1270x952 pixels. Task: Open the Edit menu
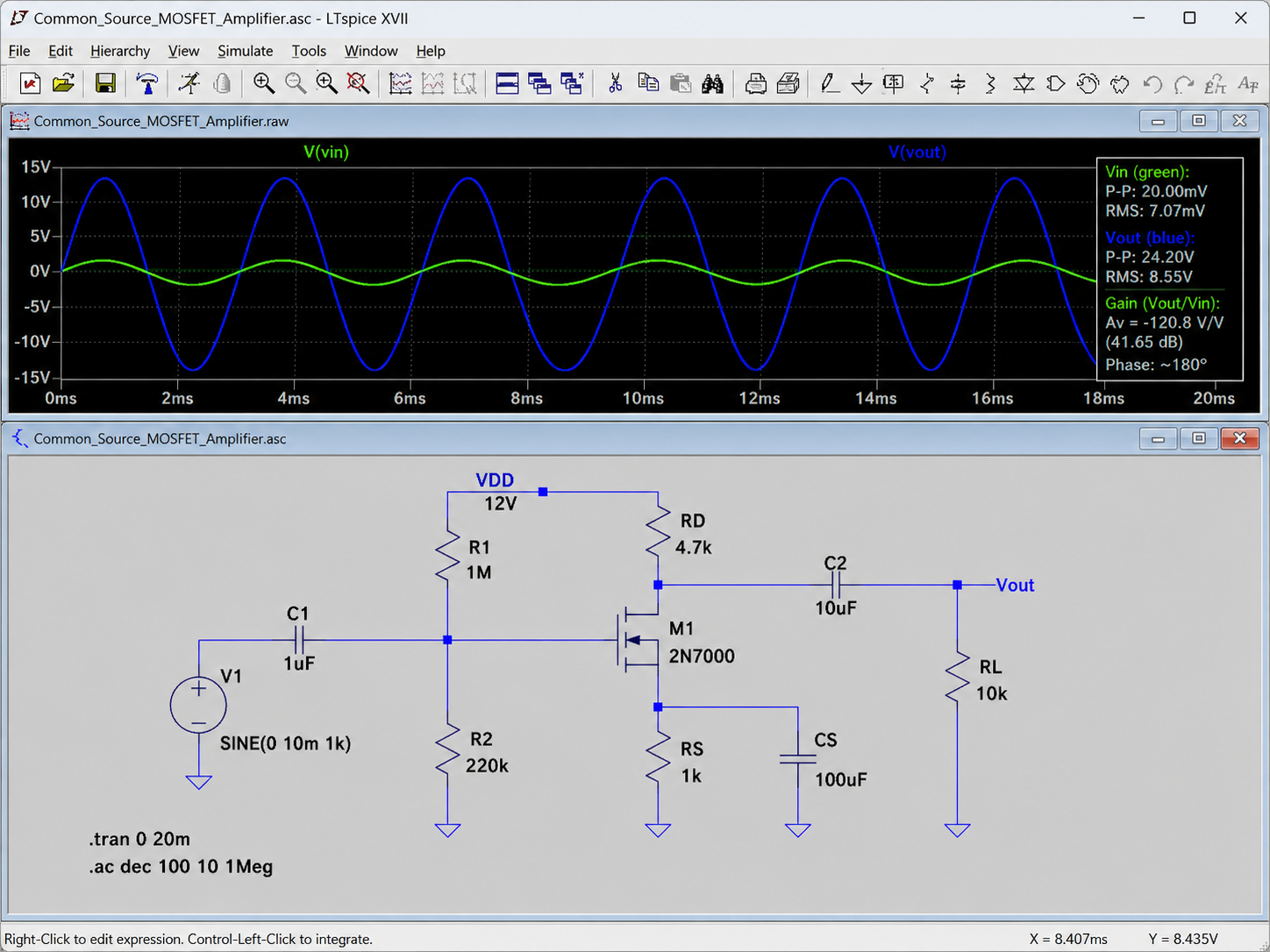(x=61, y=51)
